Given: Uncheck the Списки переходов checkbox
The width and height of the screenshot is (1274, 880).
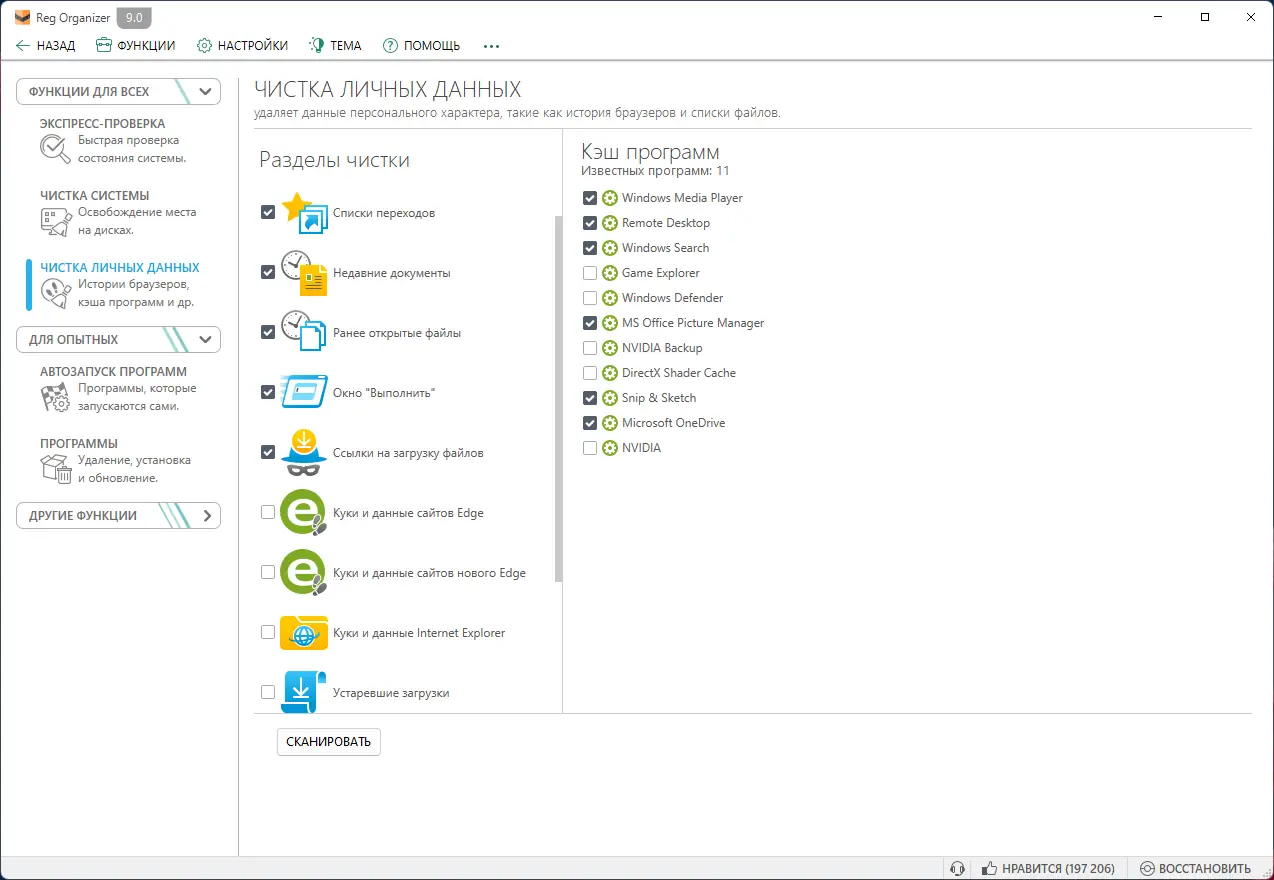Looking at the screenshot, I should click(268, 212).
